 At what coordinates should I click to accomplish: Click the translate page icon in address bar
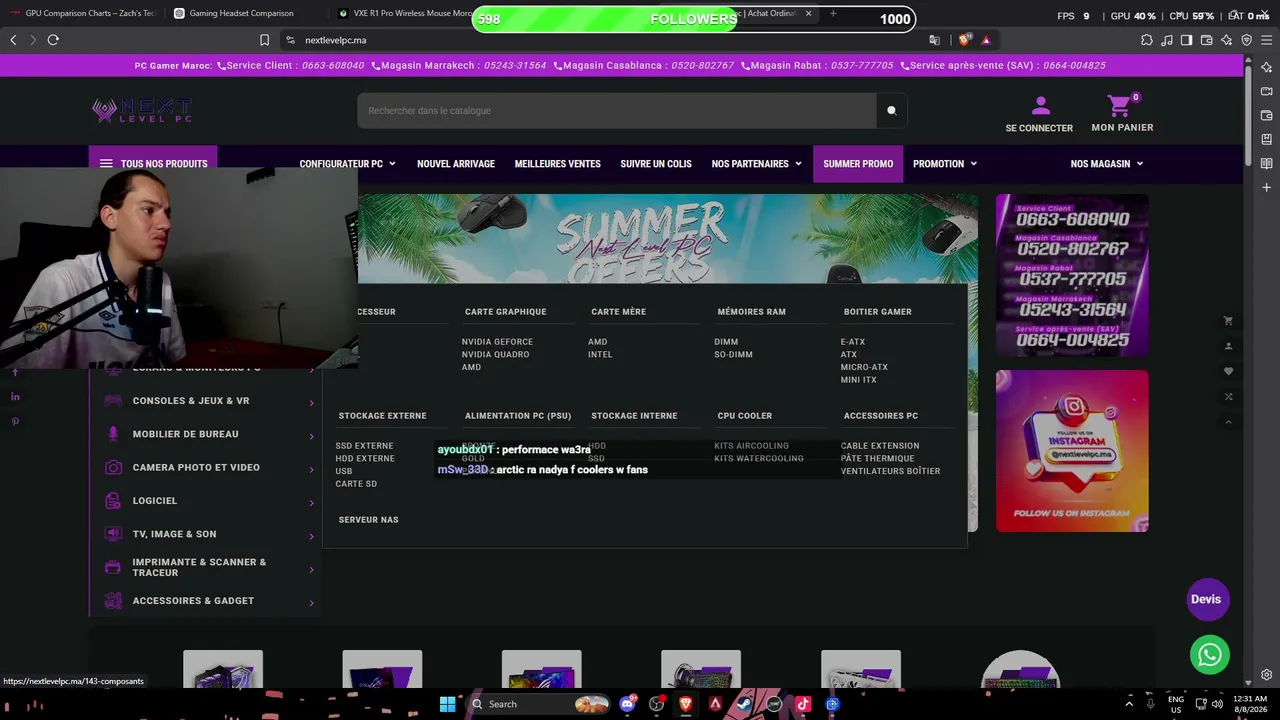click(x=934, y=40)
